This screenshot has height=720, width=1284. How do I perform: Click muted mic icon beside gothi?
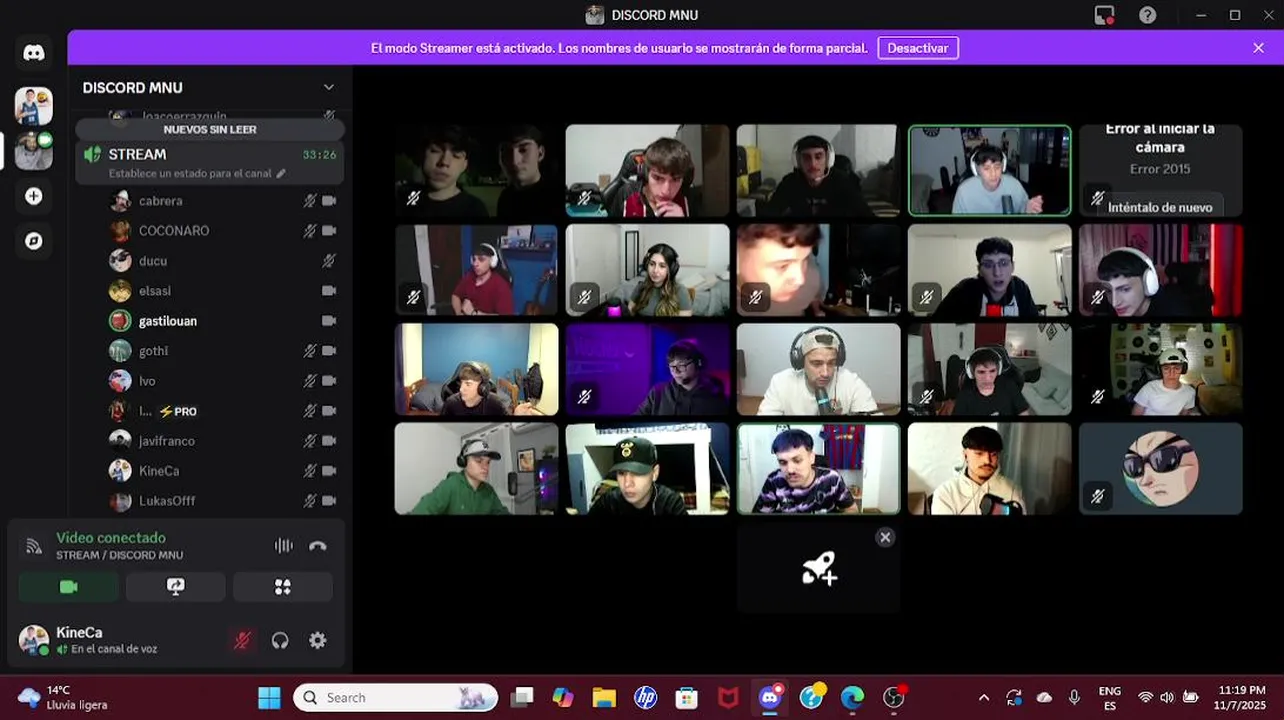tap(310, 351)
